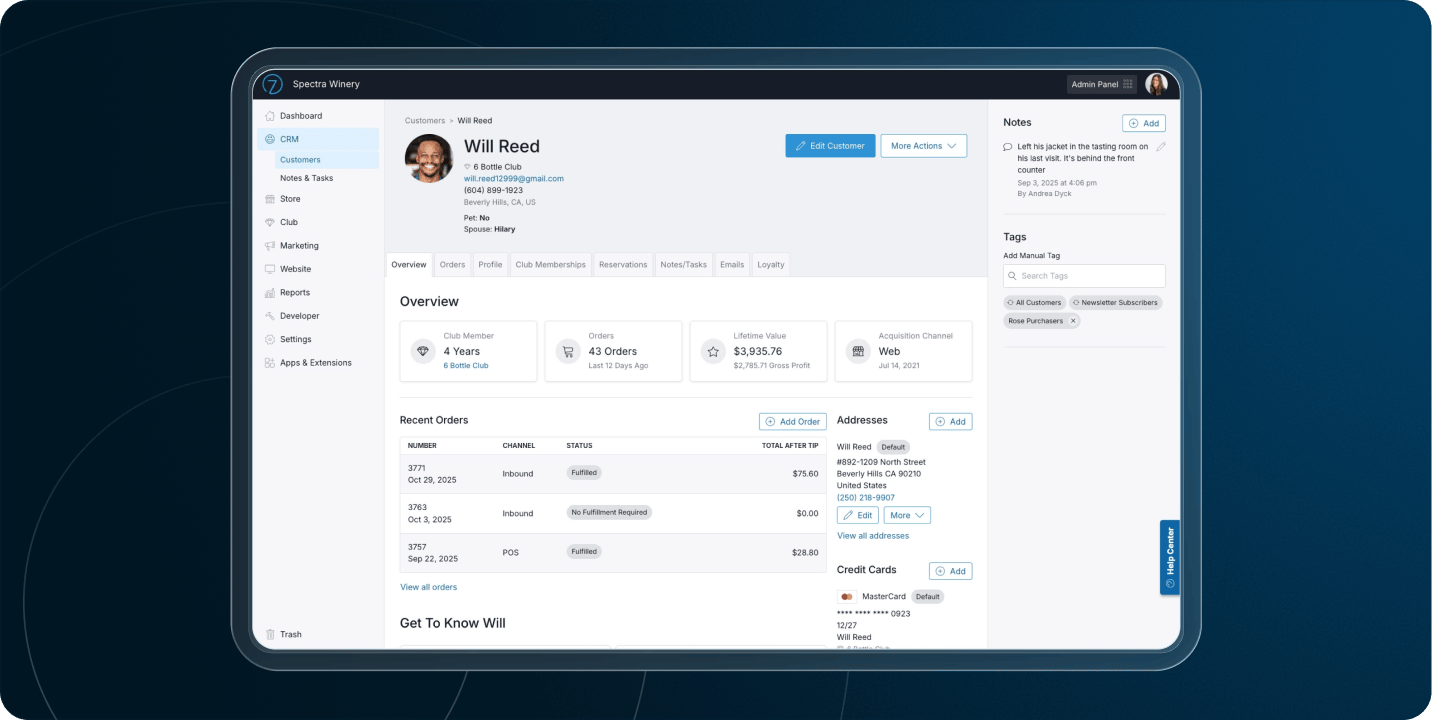Screen dimensions: 1432x720
Task: Open order 3763 row
Action: pos(613,513)
